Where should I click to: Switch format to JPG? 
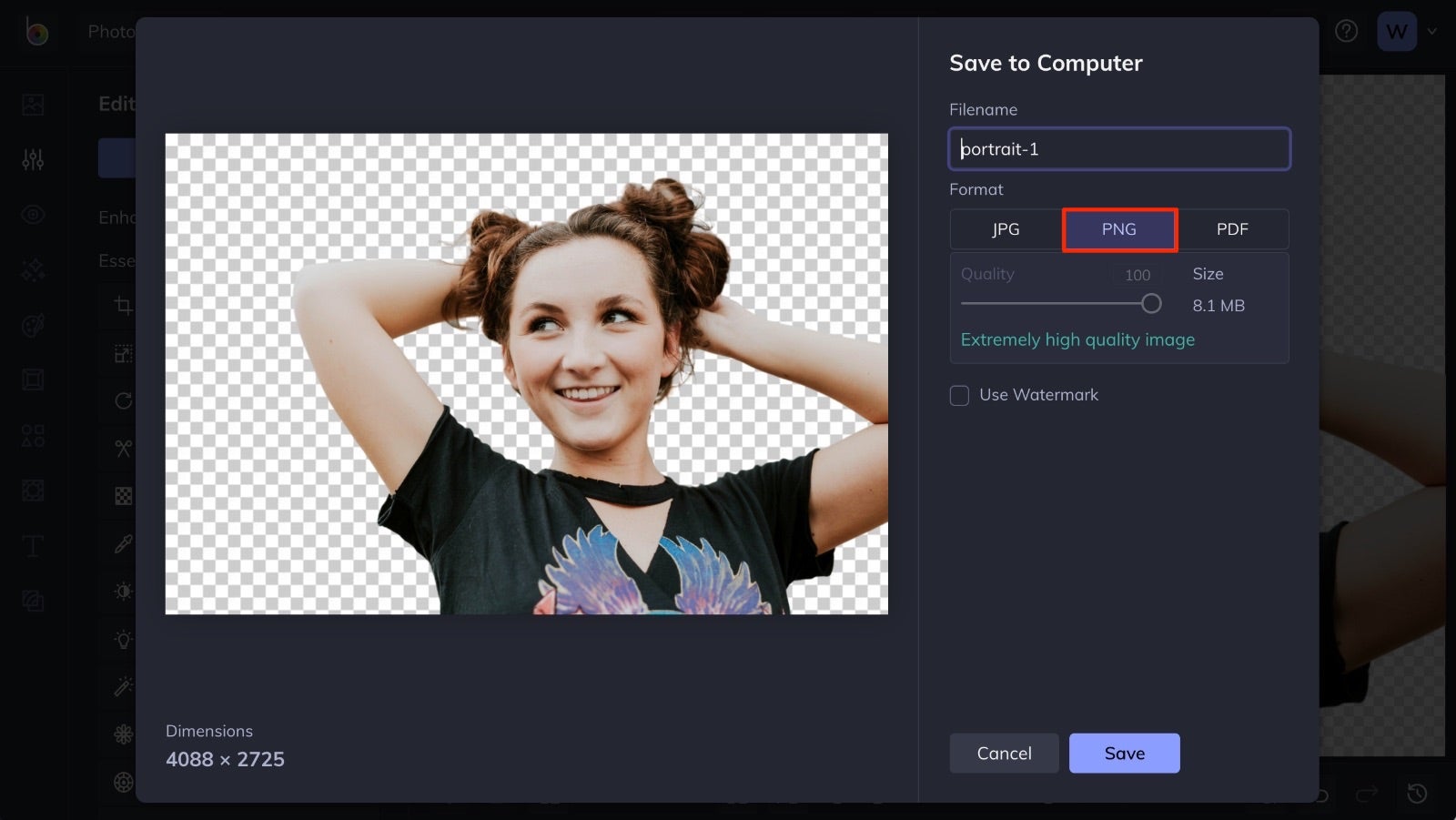pyautogui.click(x=1006, y=229)
